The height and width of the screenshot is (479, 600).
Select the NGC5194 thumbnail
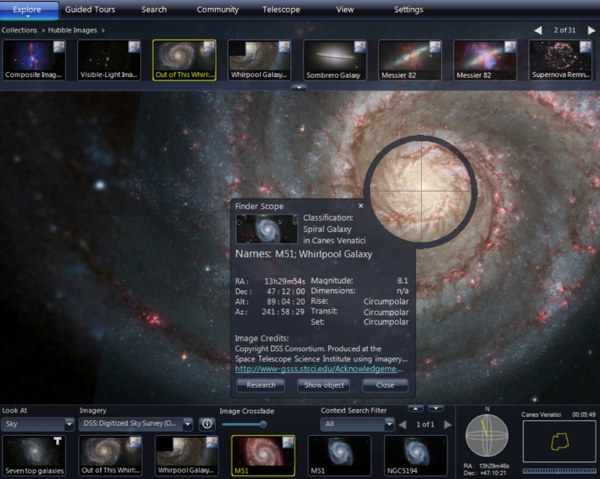click(415, 455)
